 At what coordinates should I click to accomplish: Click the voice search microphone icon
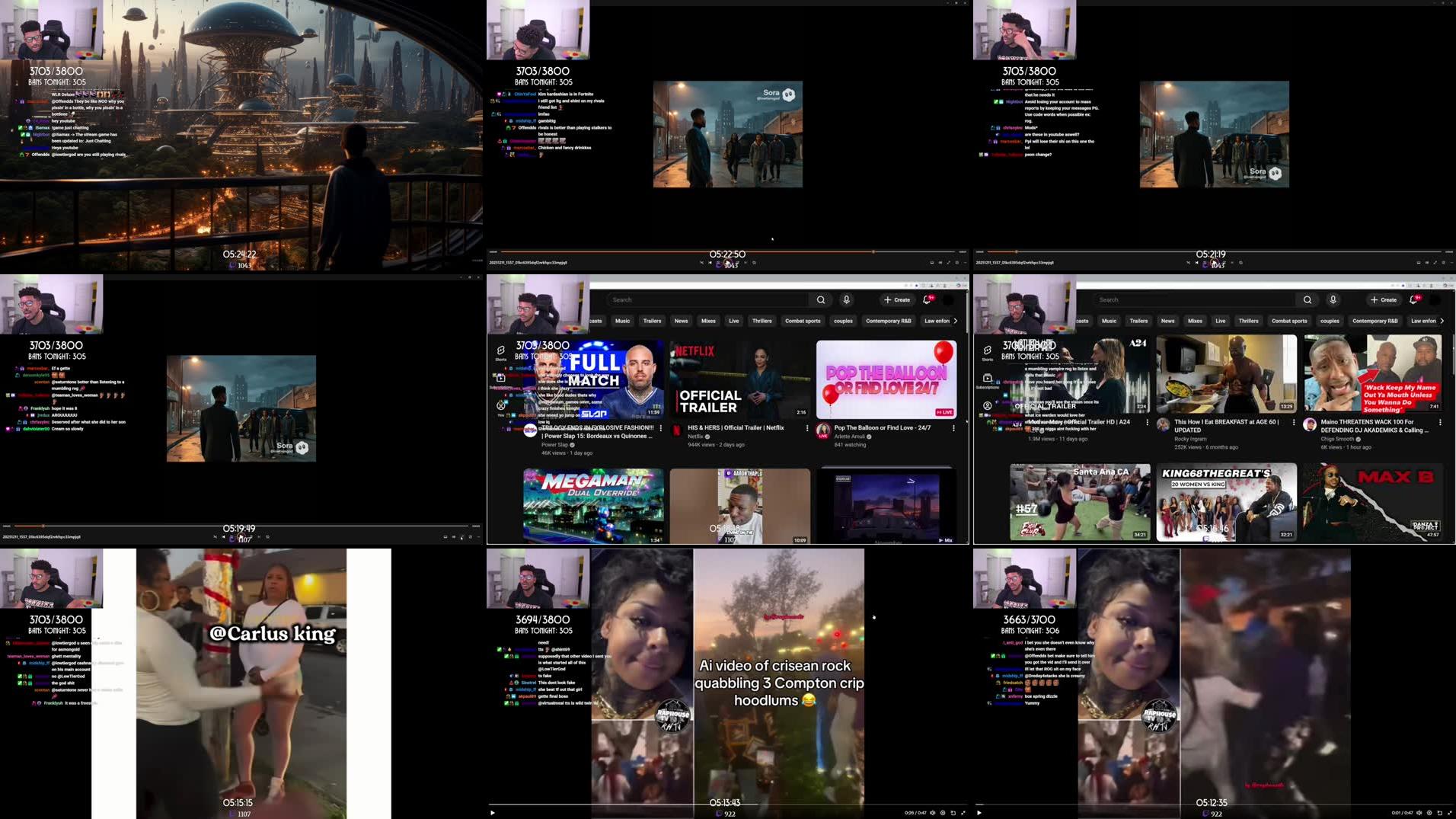tap(846, 299)
